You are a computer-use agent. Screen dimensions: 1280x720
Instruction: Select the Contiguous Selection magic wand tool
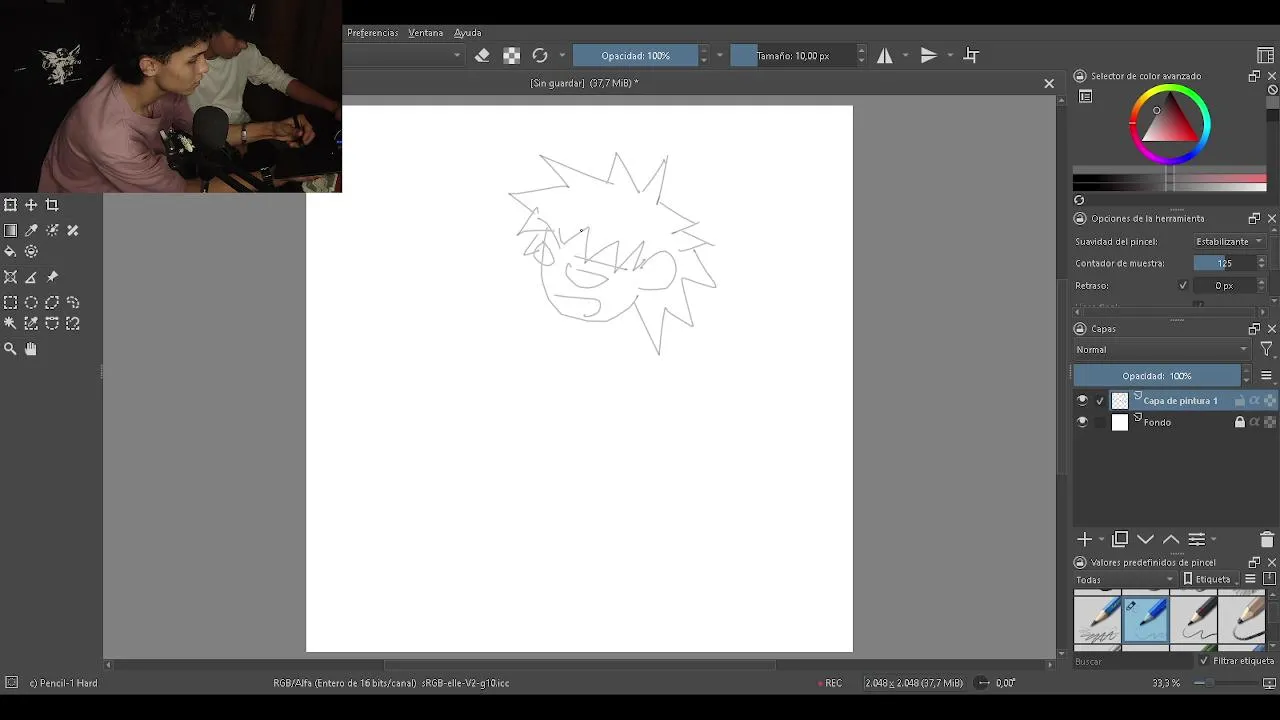pos(10,323)
